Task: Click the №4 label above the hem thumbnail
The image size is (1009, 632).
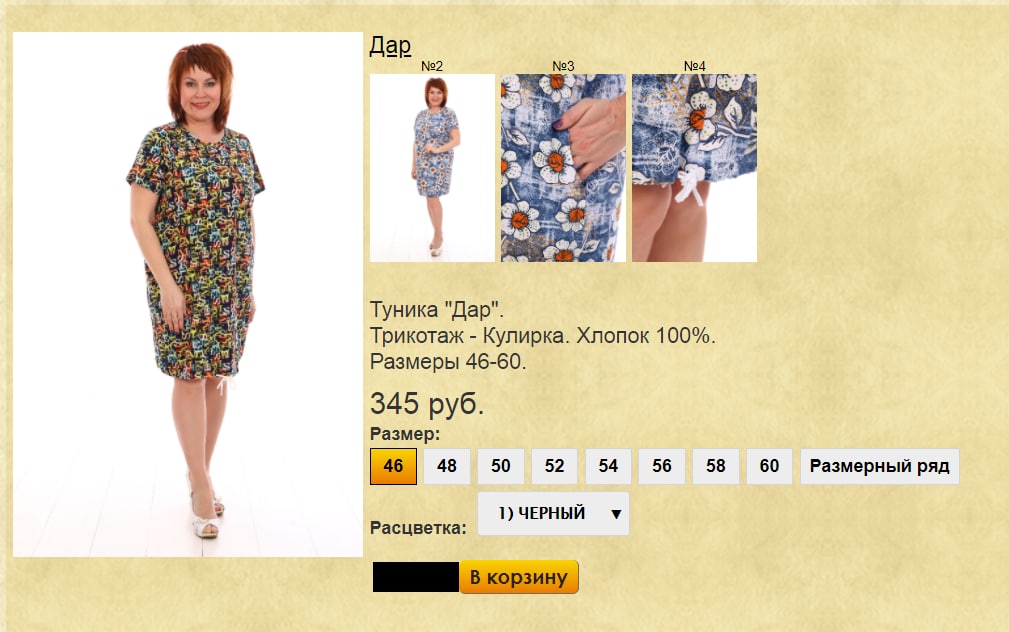Action: coord(694,66)
